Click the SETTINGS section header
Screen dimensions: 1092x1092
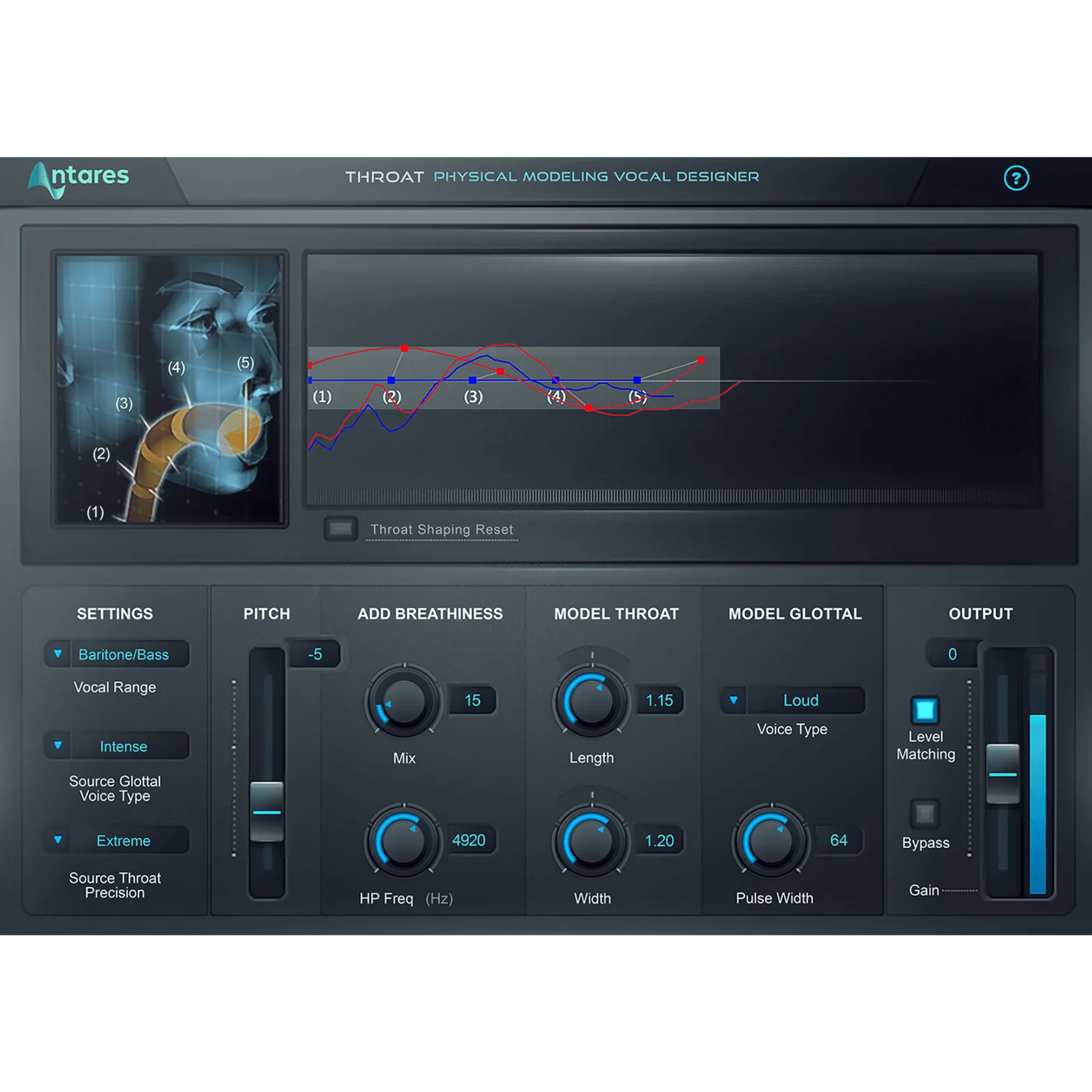pos(115,614)
